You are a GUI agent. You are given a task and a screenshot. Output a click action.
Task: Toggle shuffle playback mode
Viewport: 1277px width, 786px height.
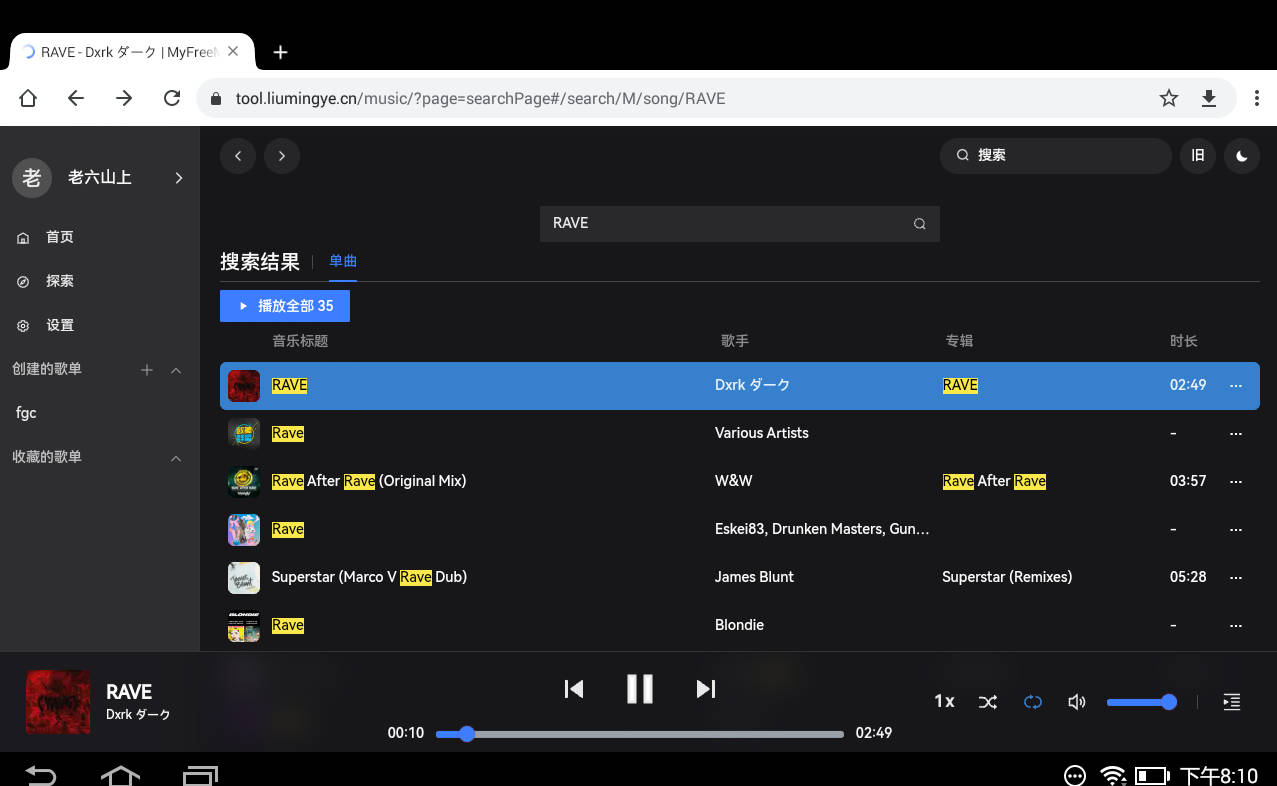[988, 702]
